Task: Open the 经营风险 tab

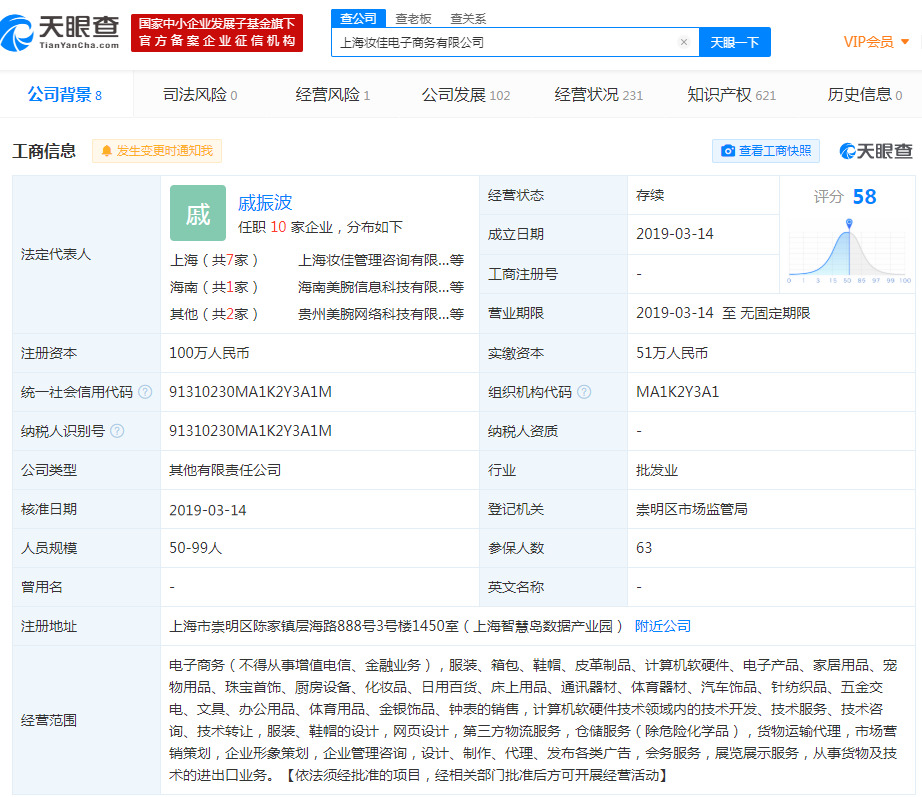Action: pos(333,95)
